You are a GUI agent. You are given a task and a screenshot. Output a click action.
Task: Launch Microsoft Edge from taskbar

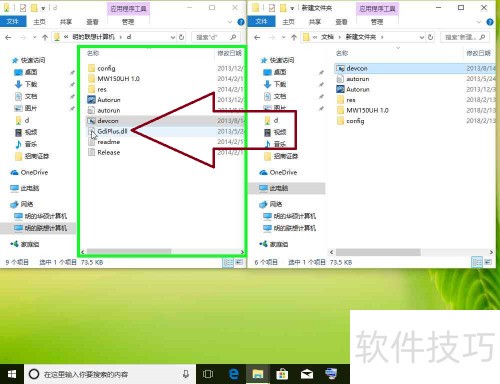tap(234, 374)
